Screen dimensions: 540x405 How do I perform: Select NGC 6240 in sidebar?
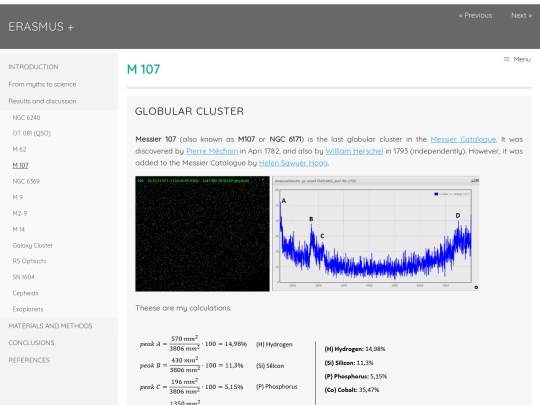click(26, 118)
